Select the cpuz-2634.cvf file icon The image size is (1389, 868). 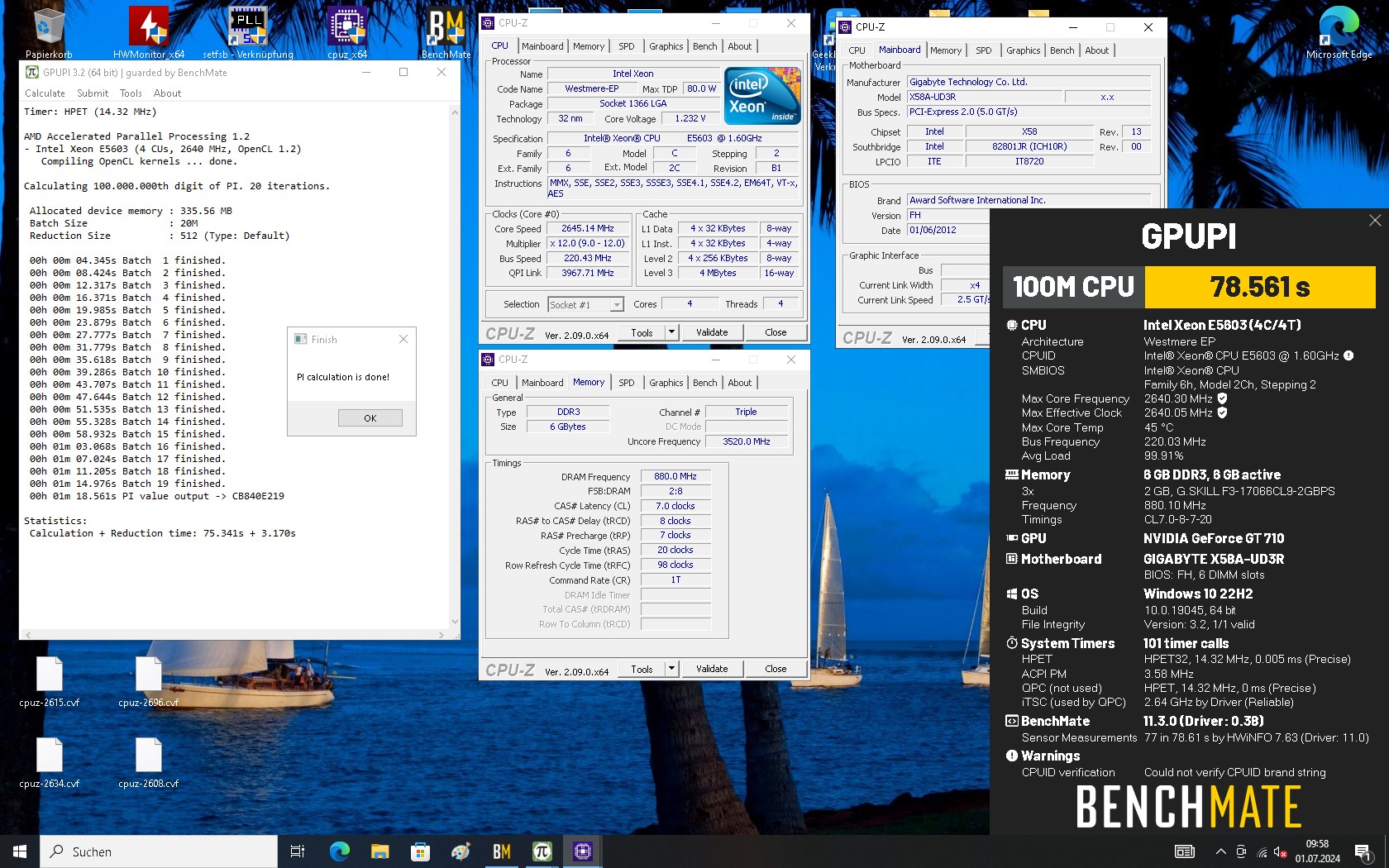pos(49,762)
